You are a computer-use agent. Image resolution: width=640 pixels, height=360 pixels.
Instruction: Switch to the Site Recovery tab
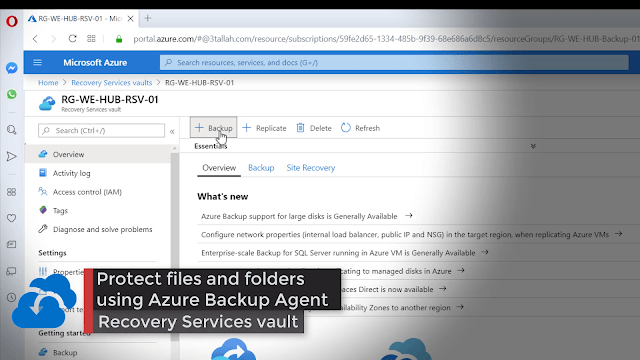[x=311, y=168]
